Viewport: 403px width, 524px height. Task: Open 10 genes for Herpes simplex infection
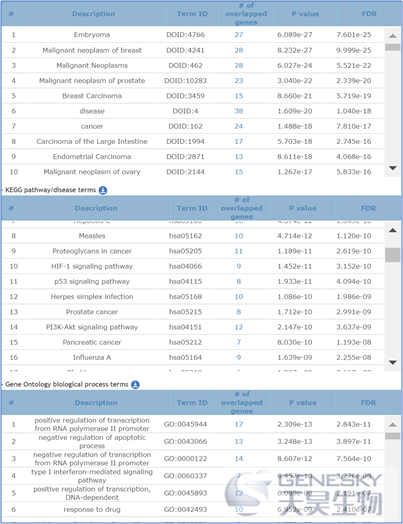239,297
